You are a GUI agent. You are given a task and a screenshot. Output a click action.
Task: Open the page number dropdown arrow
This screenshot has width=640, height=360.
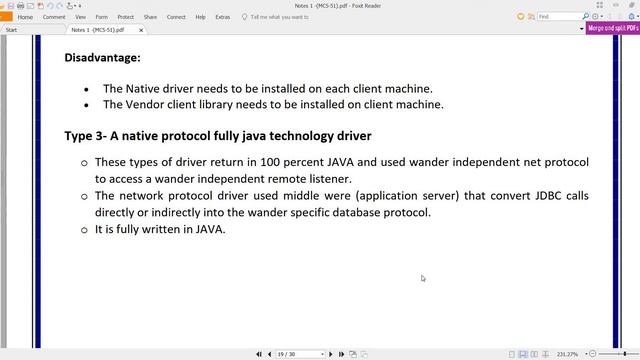point(322,354)
